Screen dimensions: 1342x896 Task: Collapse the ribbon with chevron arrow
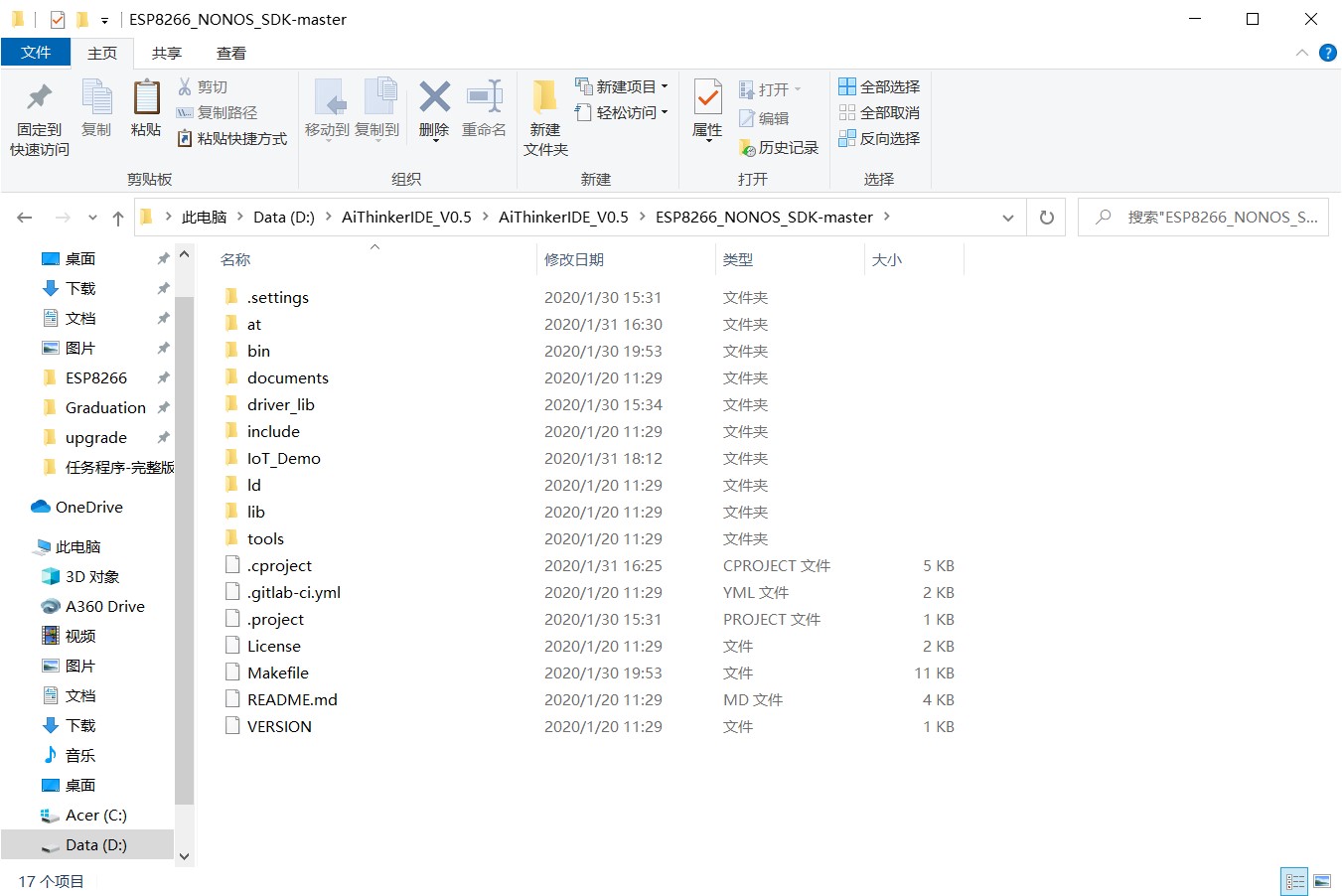1302,53
